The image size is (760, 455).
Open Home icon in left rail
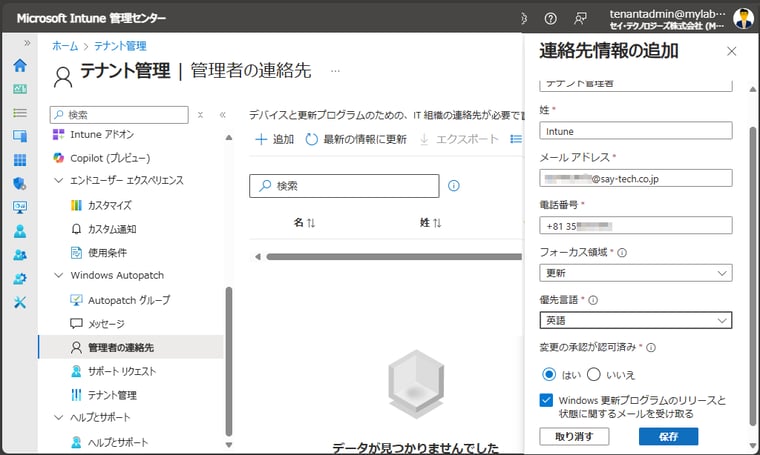(20, 65)
